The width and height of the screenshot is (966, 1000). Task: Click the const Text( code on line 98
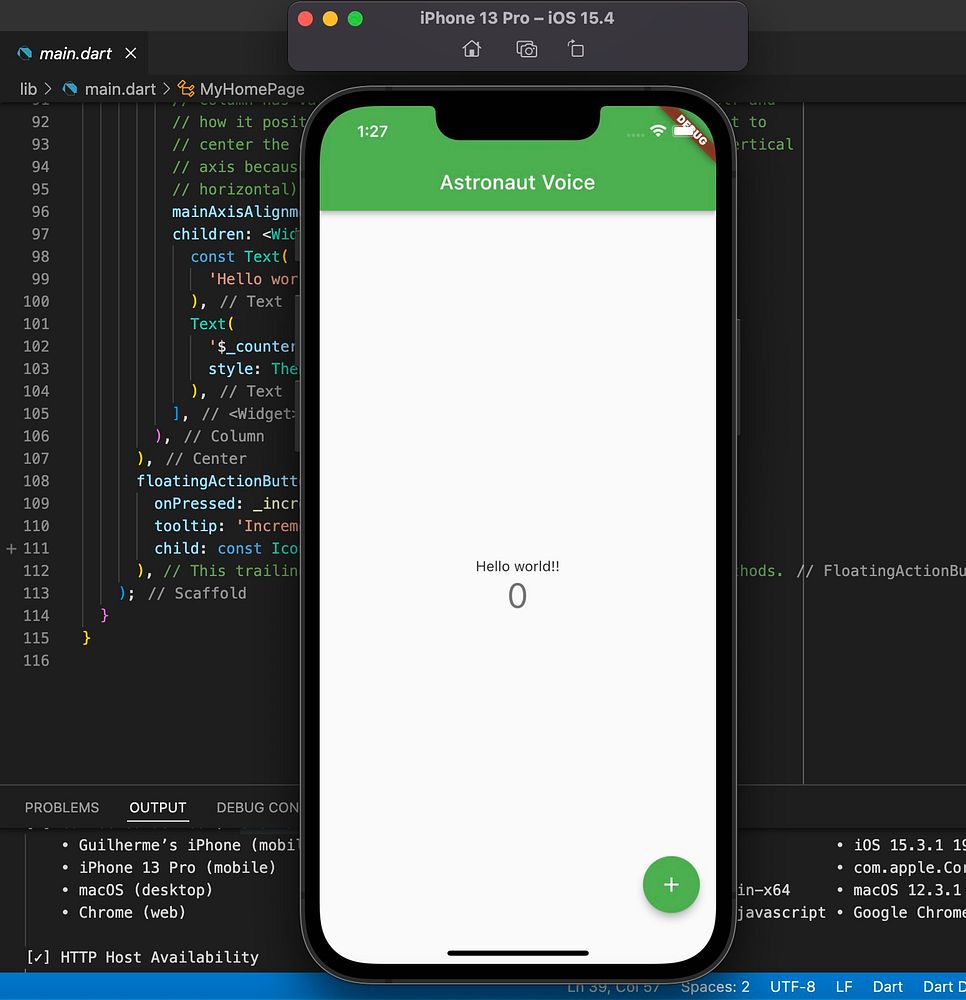239,256
